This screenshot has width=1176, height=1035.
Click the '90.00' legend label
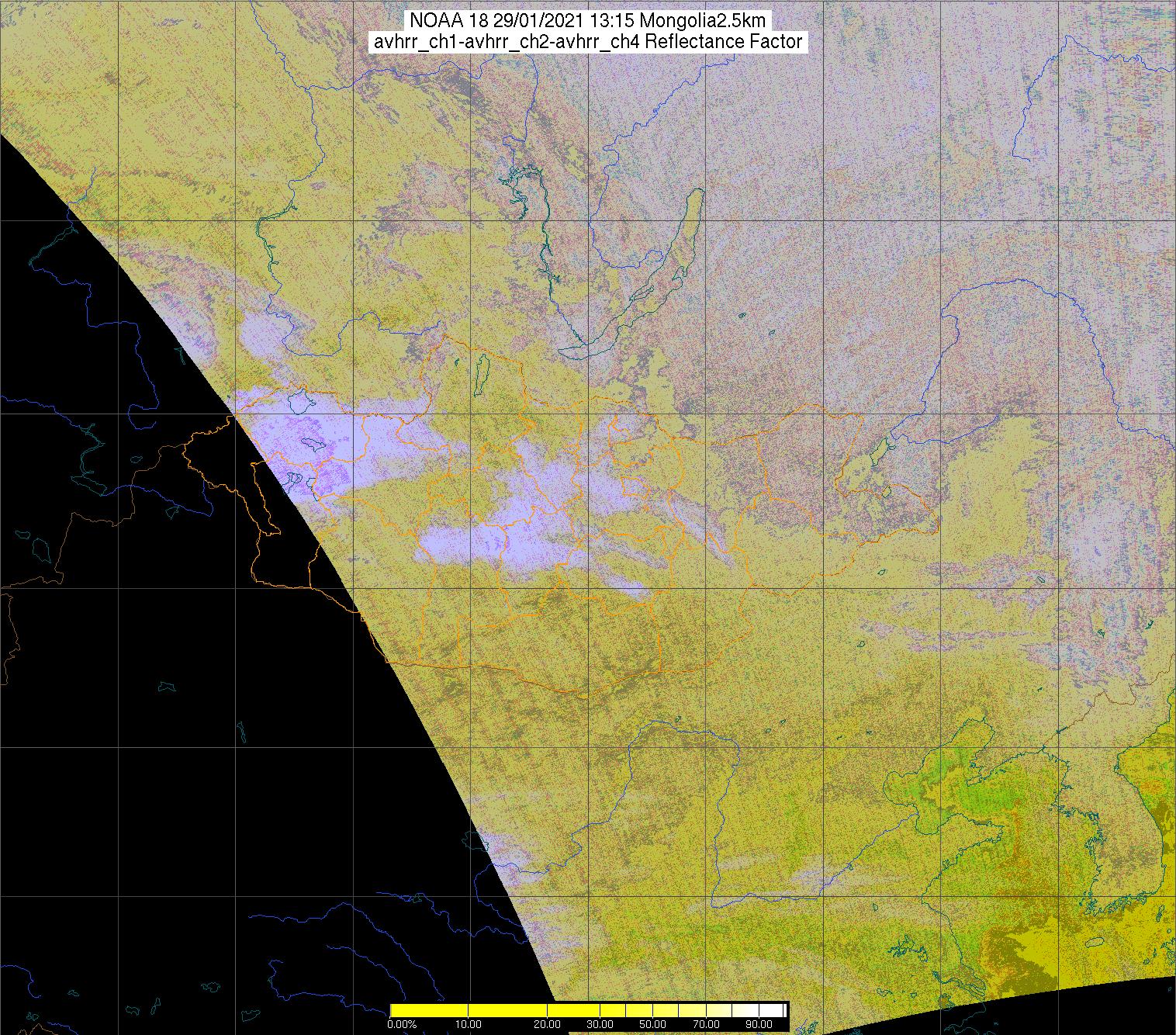click(757, 1024)
